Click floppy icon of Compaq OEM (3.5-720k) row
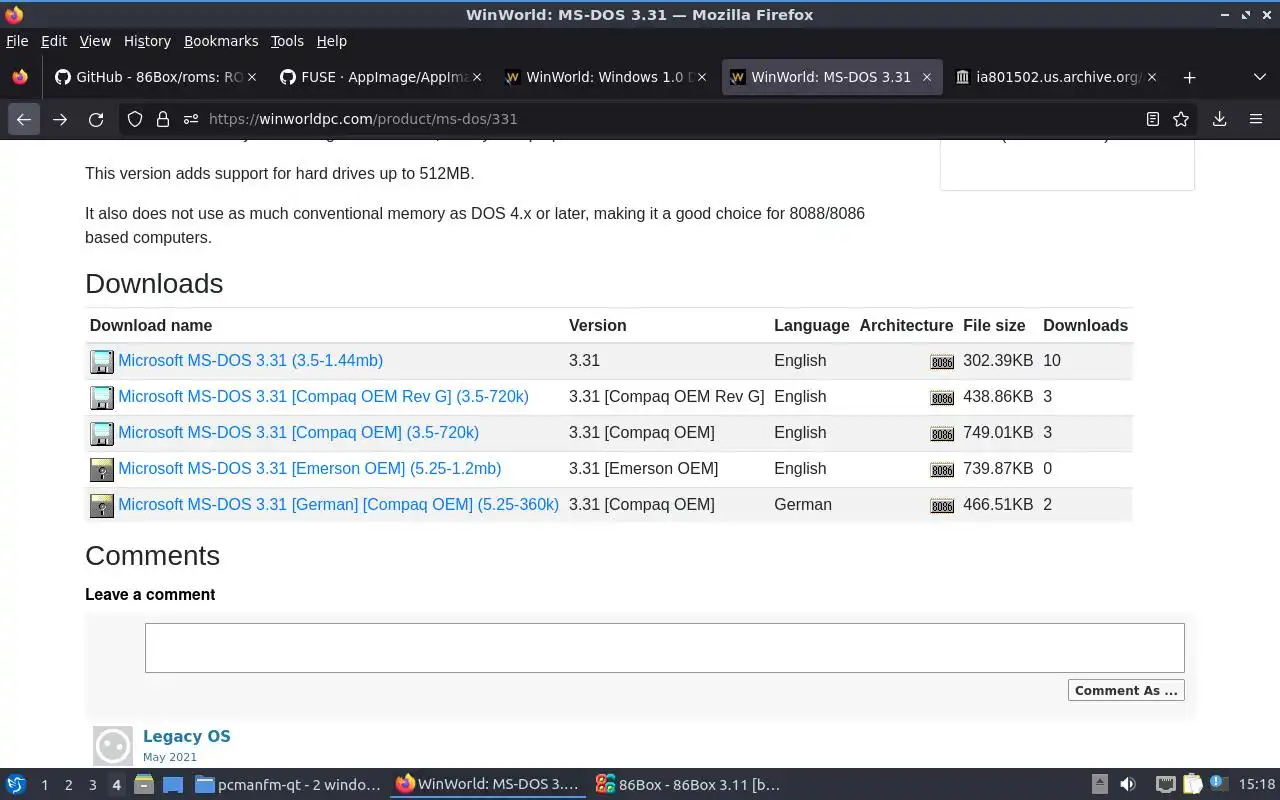The width and height of the screenshot is (1280, 800). pos(102,433)
